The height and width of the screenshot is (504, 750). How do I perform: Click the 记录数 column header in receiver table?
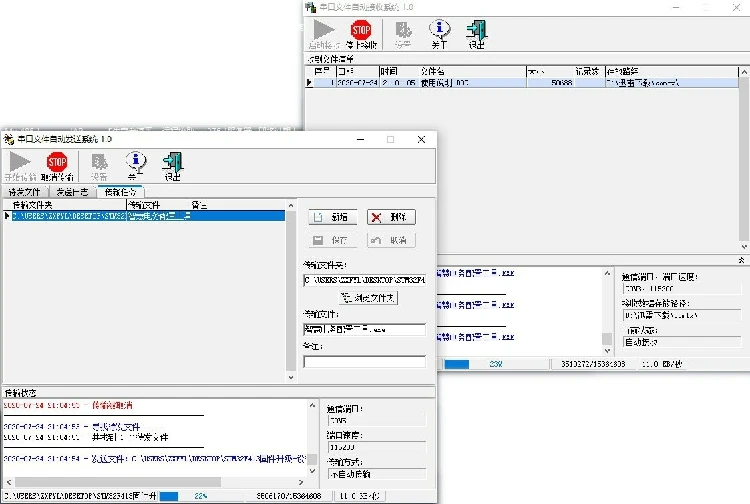coord(587,71)
